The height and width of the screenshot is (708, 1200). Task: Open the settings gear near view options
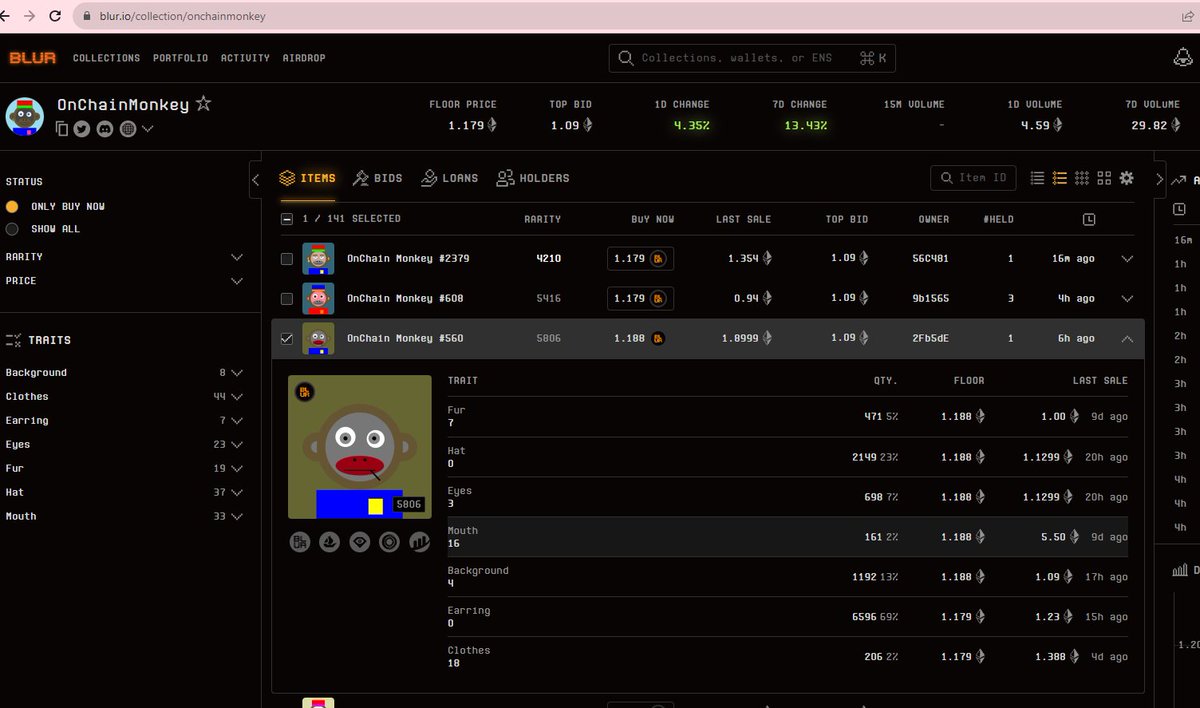coord(1127,178)
